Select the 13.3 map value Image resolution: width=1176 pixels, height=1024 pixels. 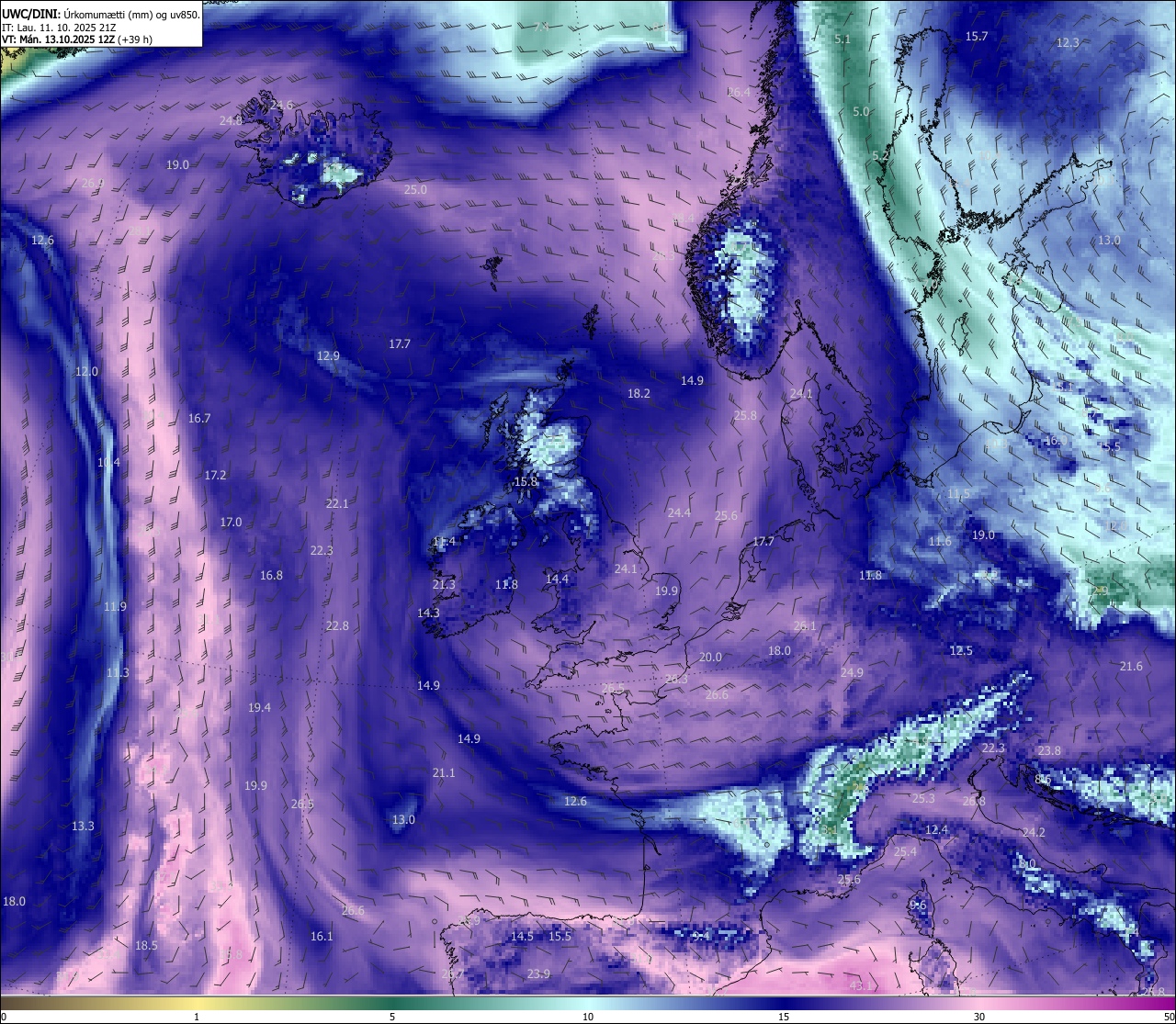(83, 827)
